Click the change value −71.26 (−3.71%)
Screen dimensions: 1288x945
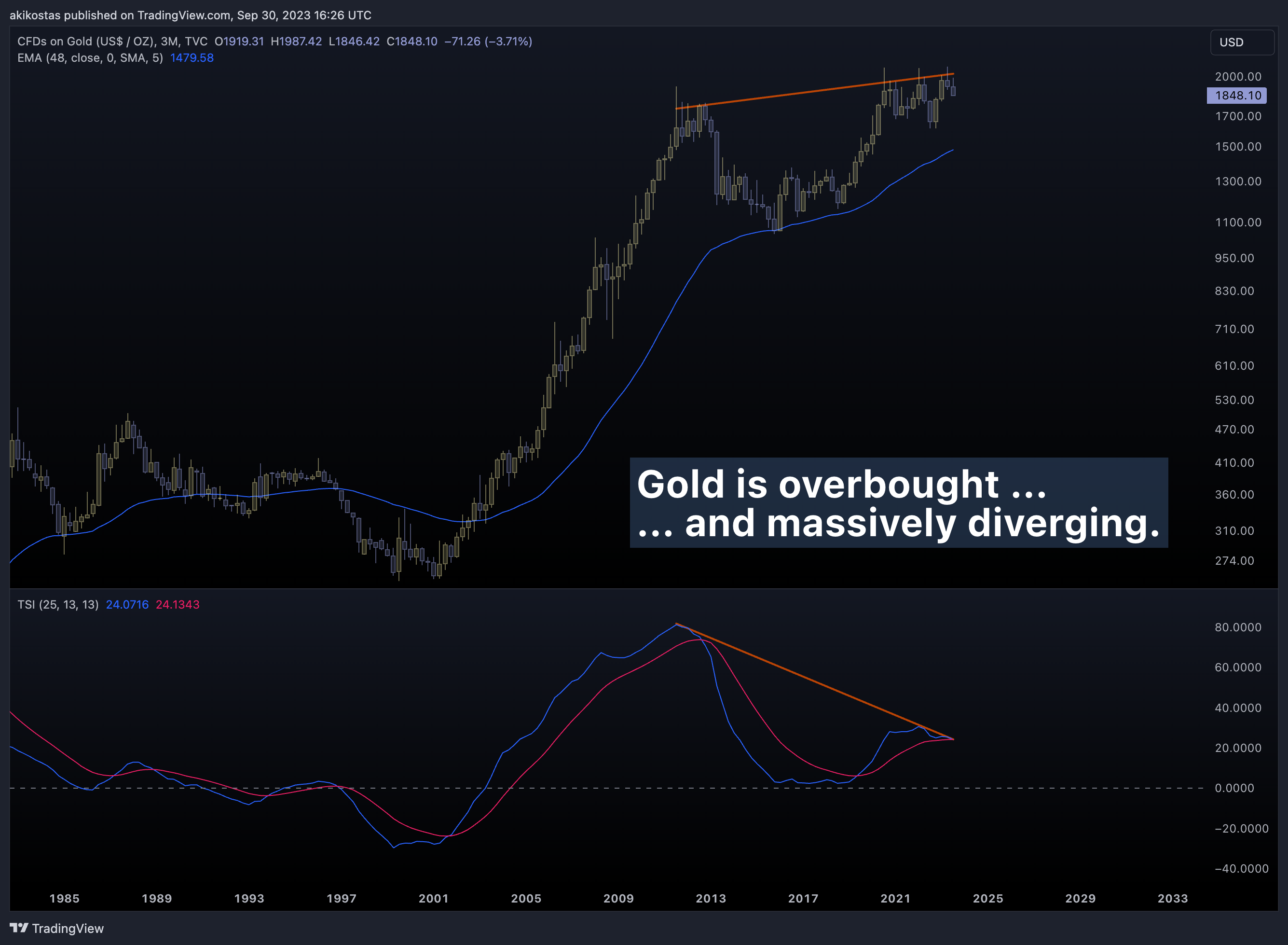pos(488,41)
